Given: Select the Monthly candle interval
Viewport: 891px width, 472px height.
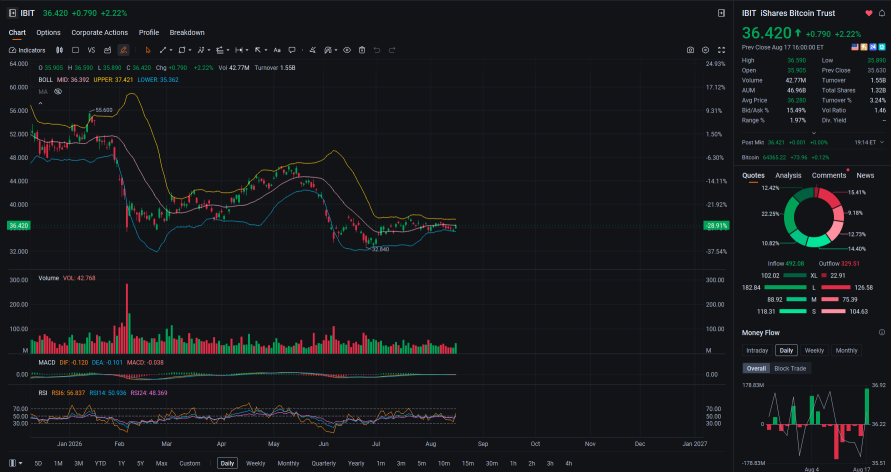Looking at the screenshot, I should (288, 463).
